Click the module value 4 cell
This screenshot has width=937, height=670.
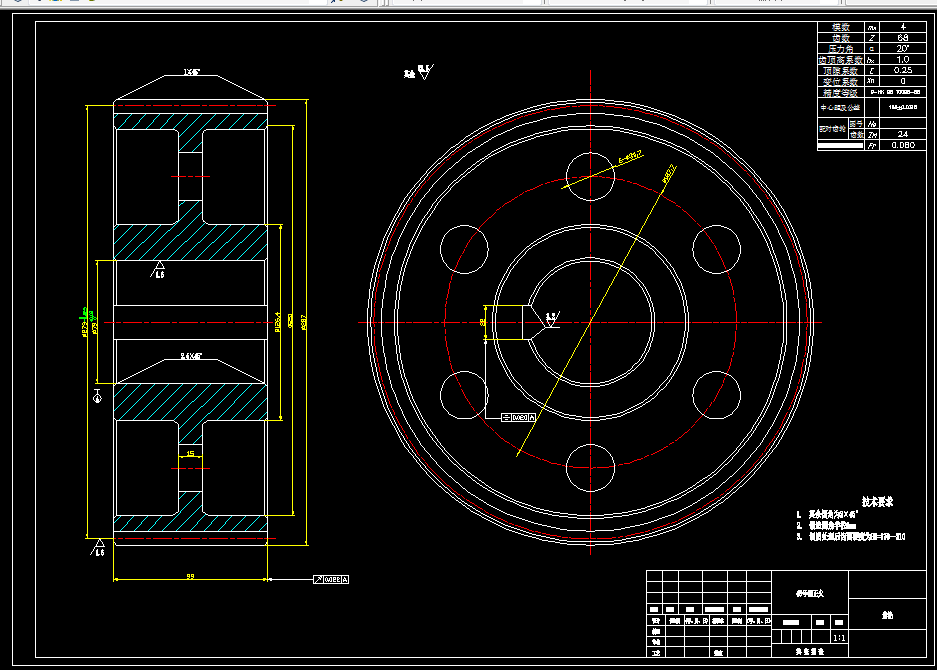pyautogui.click(x=903, y=27)
